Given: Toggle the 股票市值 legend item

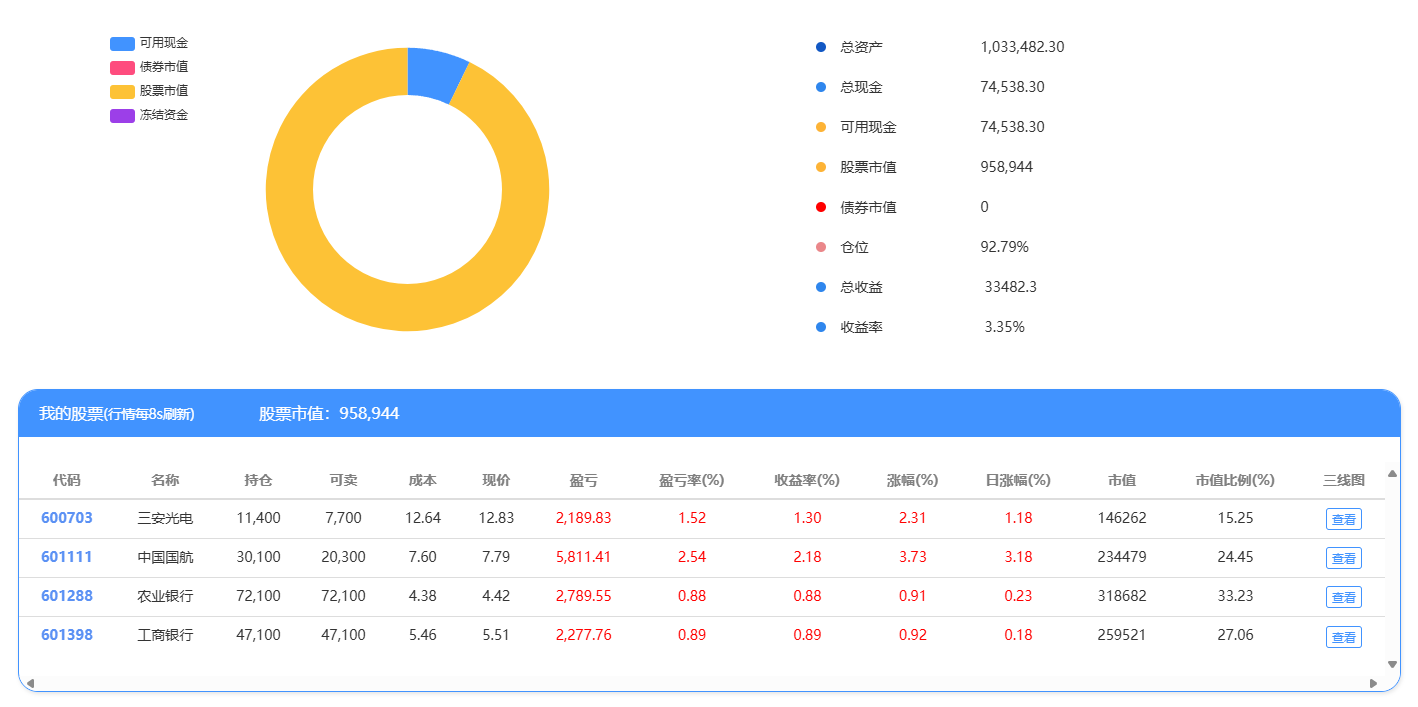Looking at the screenshot, I should 149,91.
